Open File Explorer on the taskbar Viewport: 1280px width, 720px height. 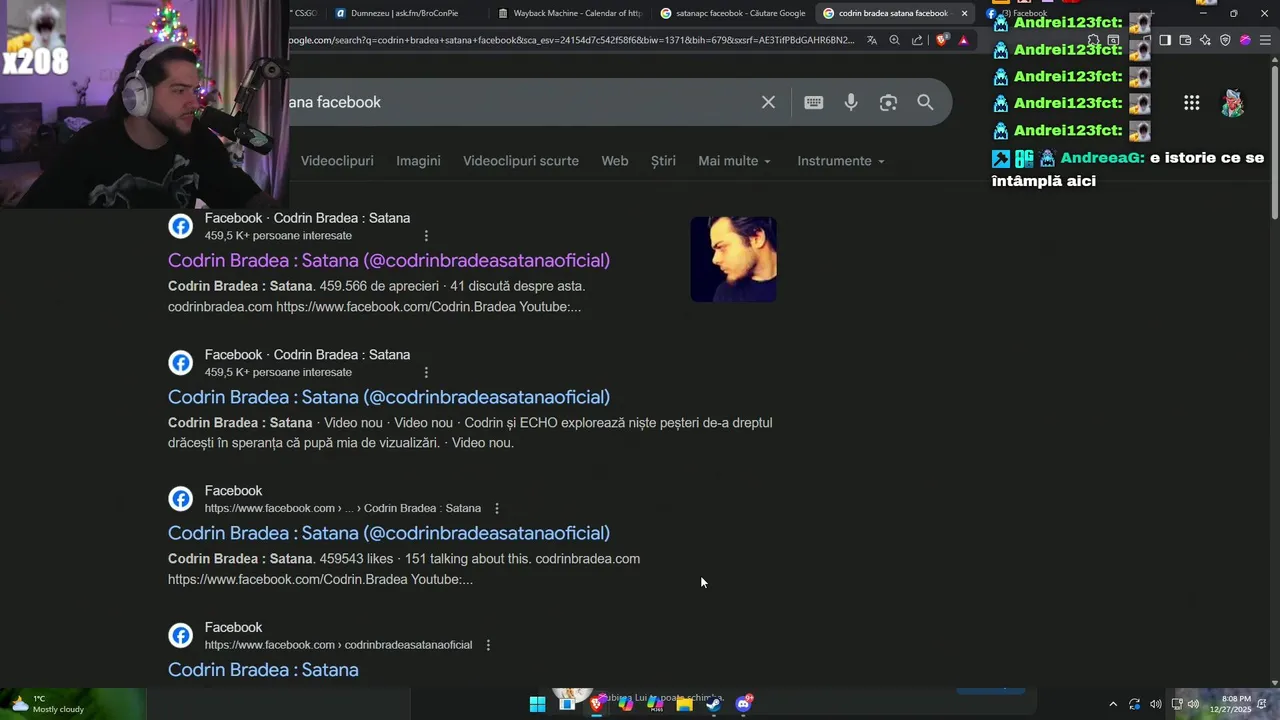684,704
